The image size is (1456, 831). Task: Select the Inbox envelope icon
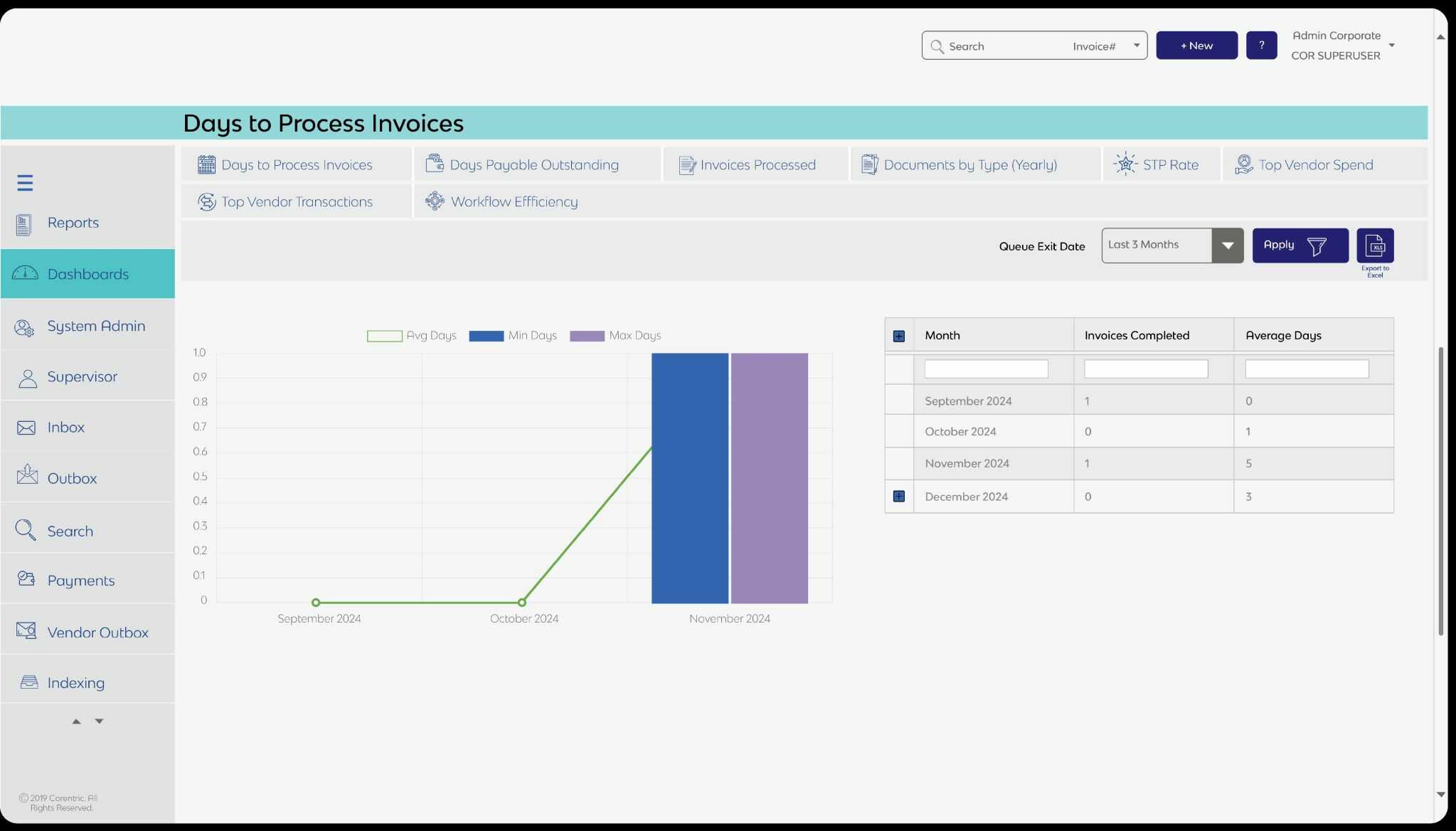[x=26, y=427]
